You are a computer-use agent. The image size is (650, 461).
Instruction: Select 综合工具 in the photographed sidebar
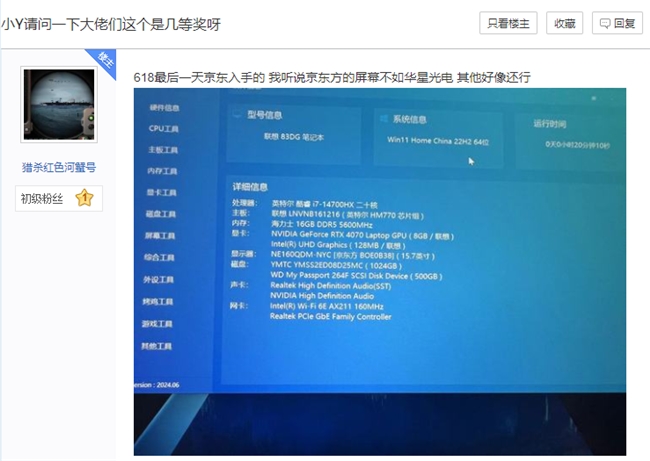point(159,257)
